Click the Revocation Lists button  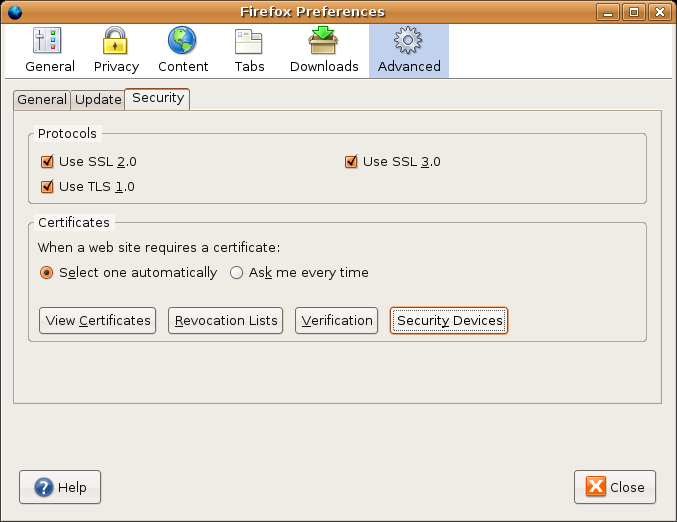(225, 320)
